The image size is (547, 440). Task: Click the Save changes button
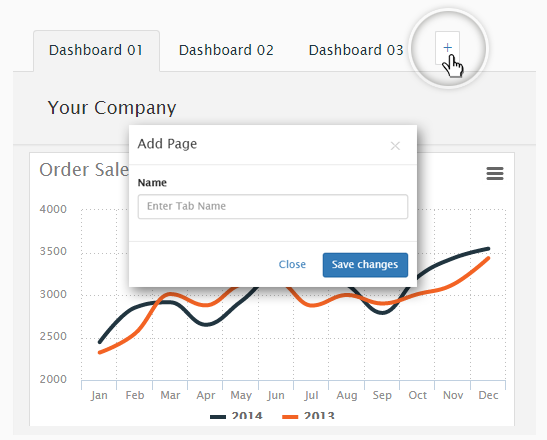pos(365,265)
